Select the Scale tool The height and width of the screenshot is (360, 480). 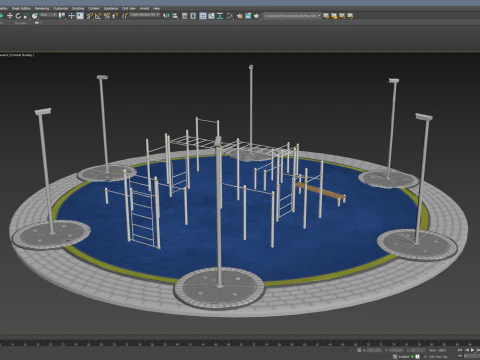point(26,16)
